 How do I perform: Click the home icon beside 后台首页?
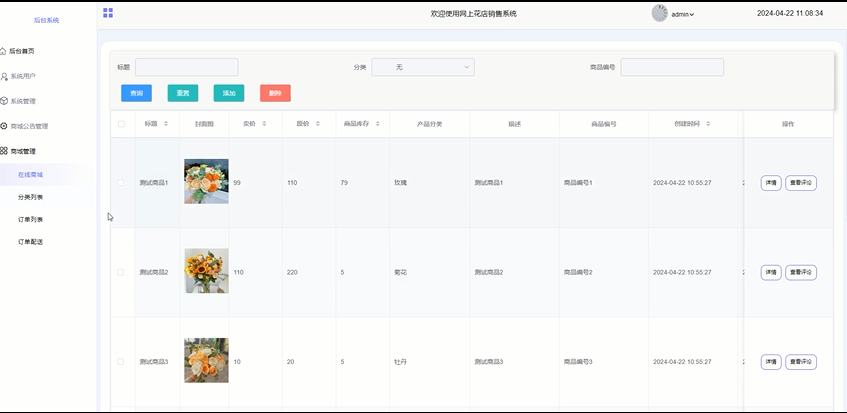(x=3, y=51)
